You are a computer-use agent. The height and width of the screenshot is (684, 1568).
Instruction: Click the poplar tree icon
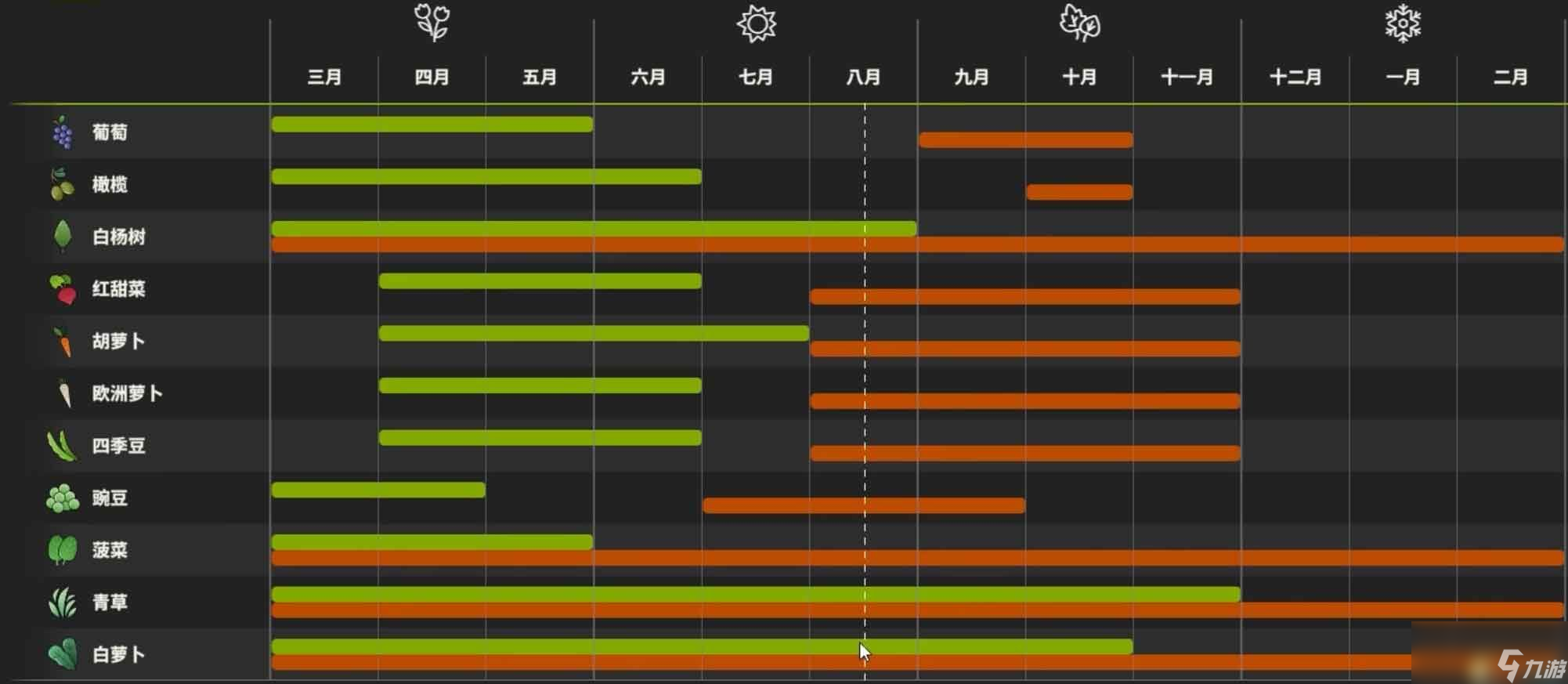coord(63,236)
